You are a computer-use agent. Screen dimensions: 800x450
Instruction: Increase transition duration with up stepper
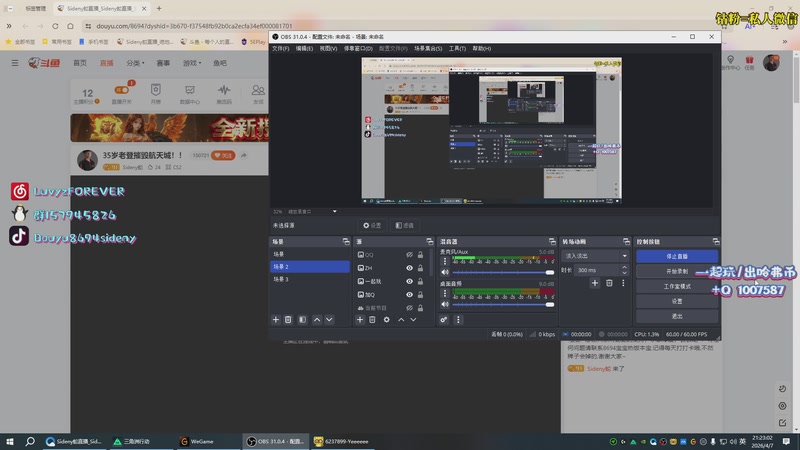pyautogui.click(x=624, y=267)
